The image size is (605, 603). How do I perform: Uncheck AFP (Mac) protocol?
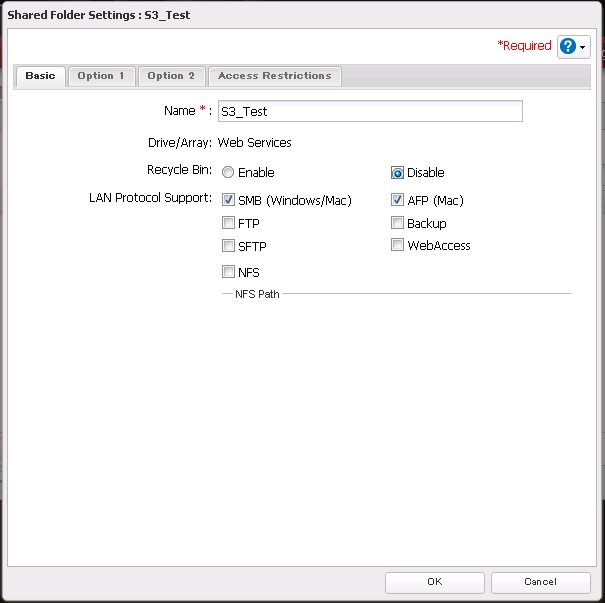(397, 200)
